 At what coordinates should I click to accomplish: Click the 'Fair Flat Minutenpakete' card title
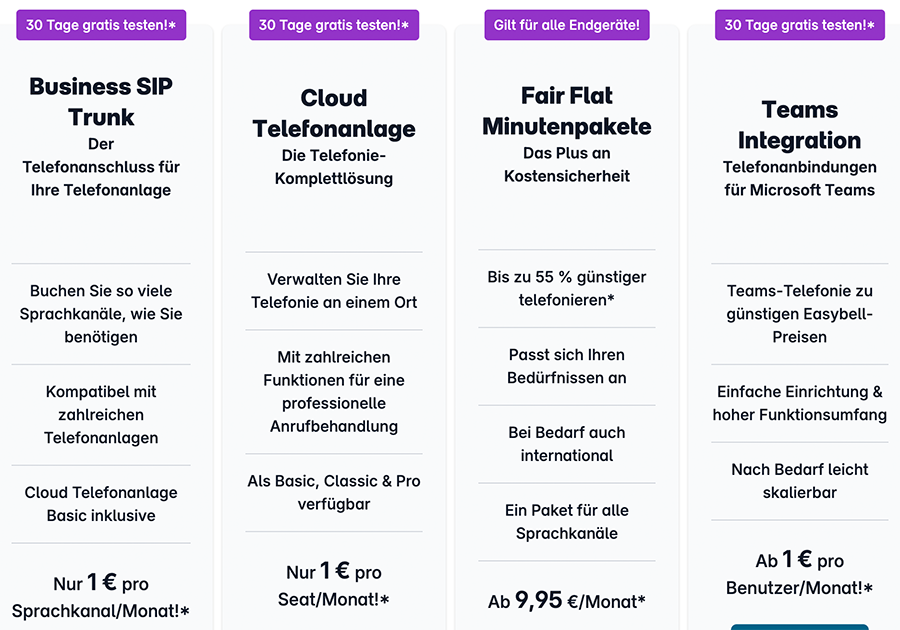coord(567,113)
